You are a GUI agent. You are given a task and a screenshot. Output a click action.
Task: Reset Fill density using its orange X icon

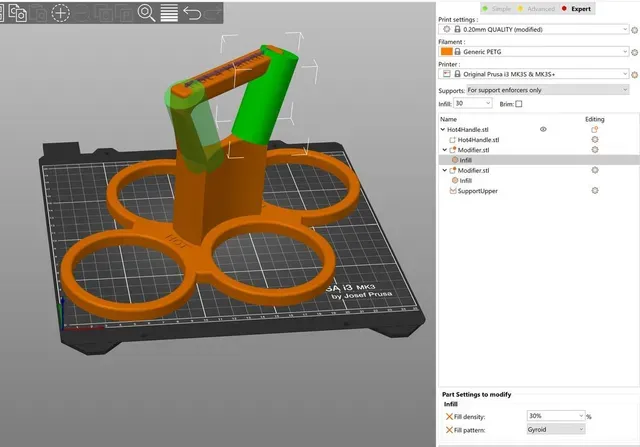[449, 416]
